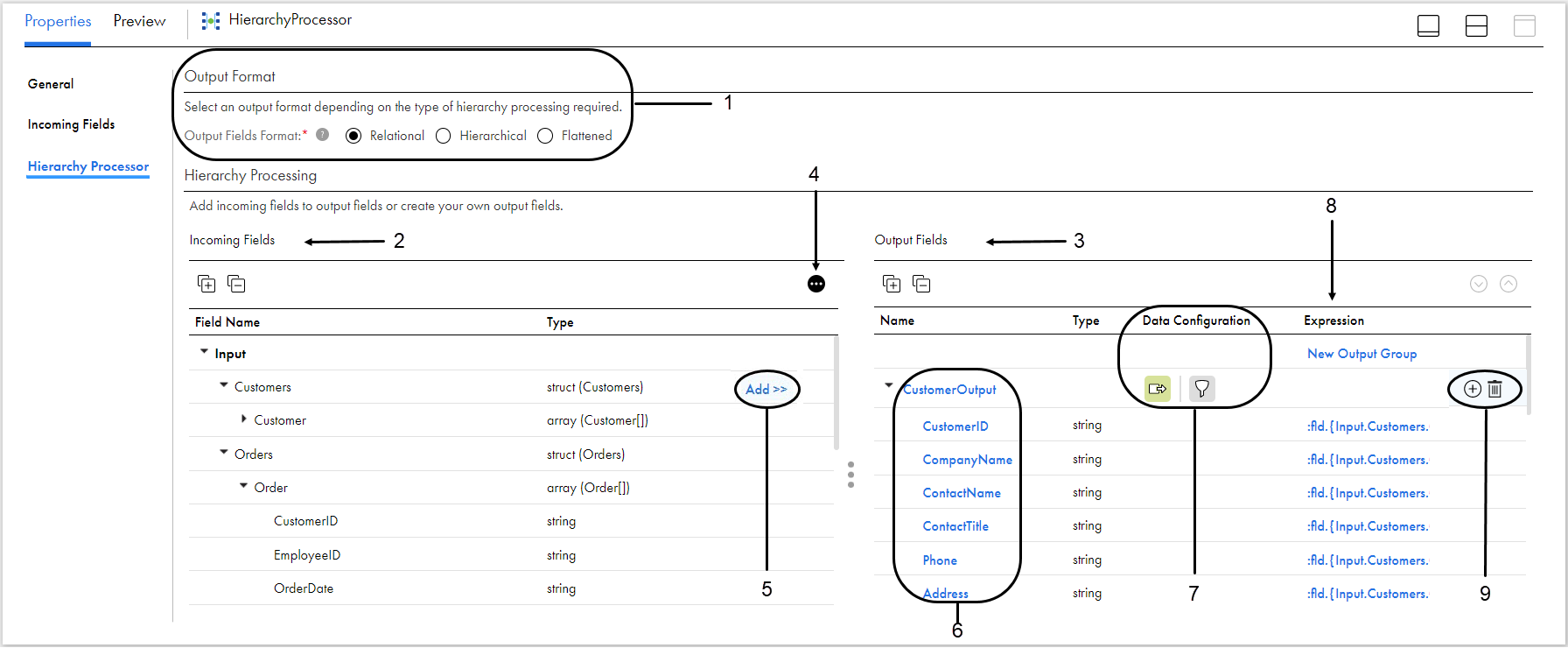Click the incoming fields vertical scrollbar
Image resolution: width=1568 pixels, height=648 pixels.
pos(836,393)
